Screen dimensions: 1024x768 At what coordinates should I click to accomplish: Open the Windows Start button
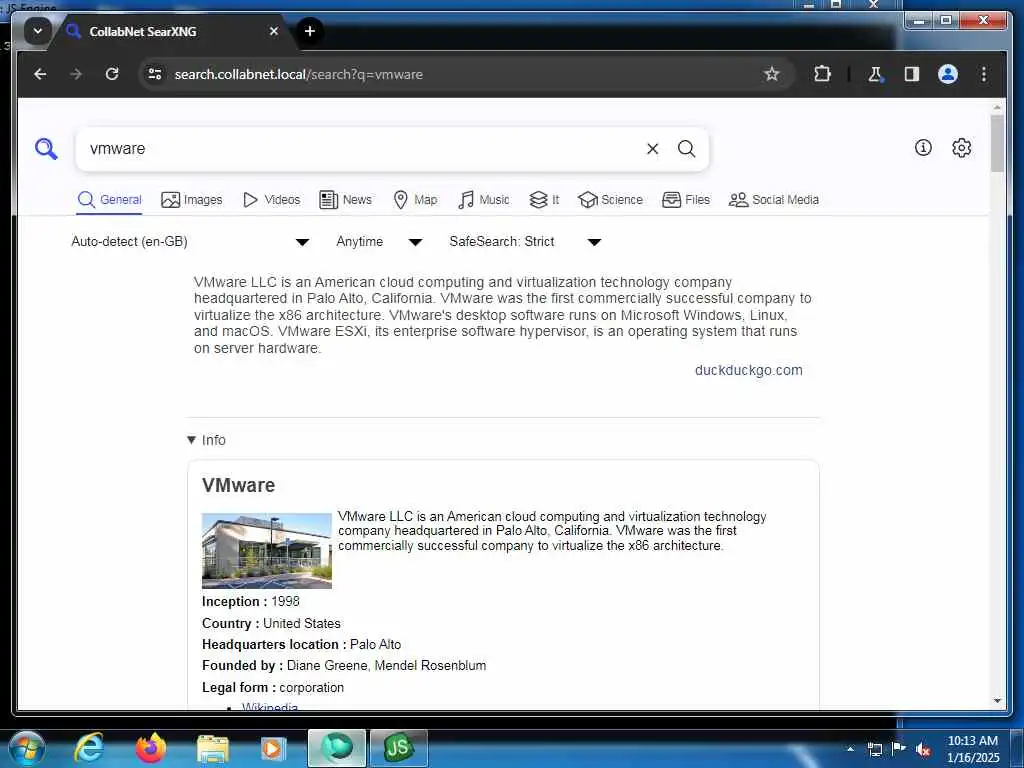26,748
